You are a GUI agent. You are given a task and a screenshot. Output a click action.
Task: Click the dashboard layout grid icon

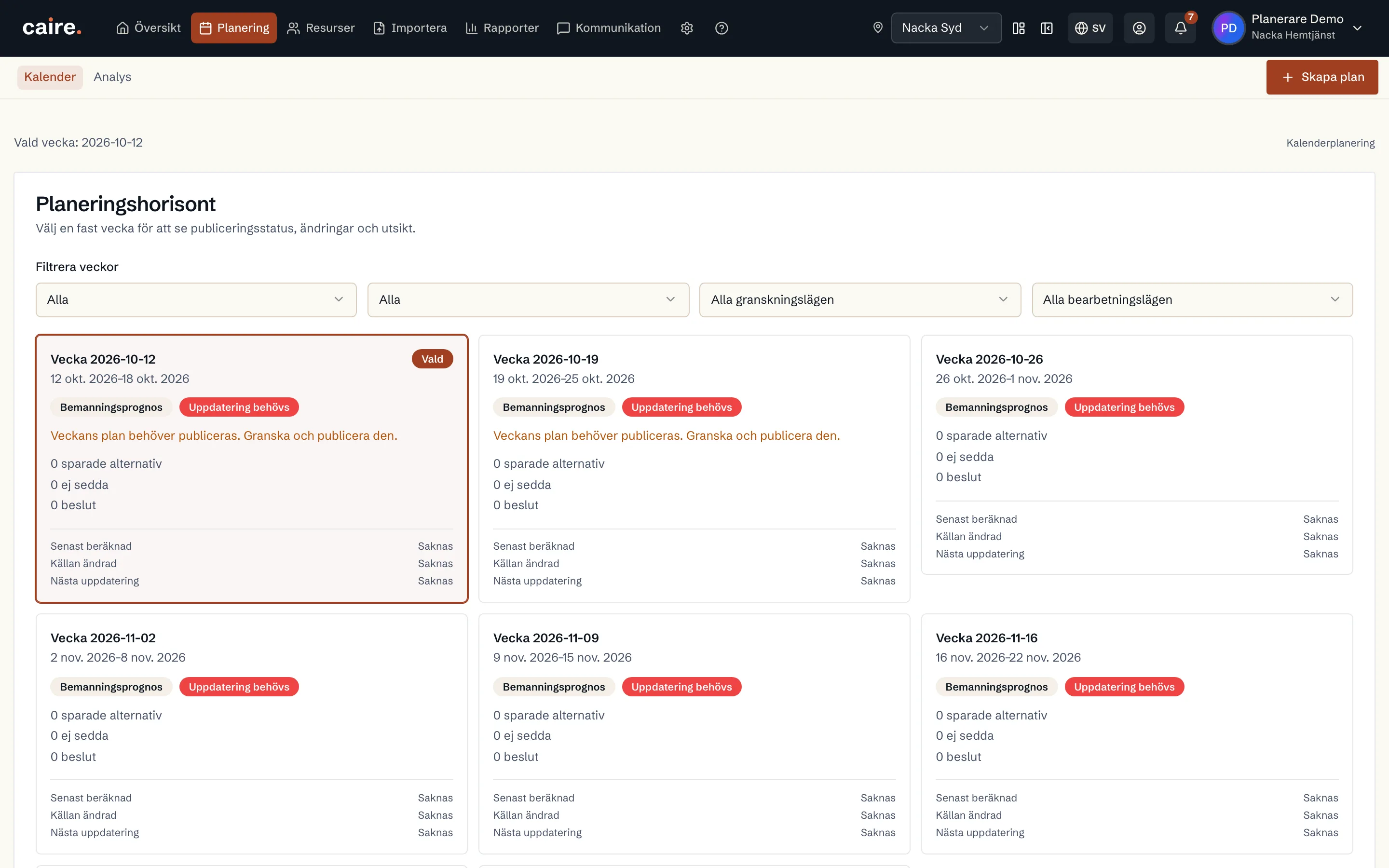(x=1019, y=28)
